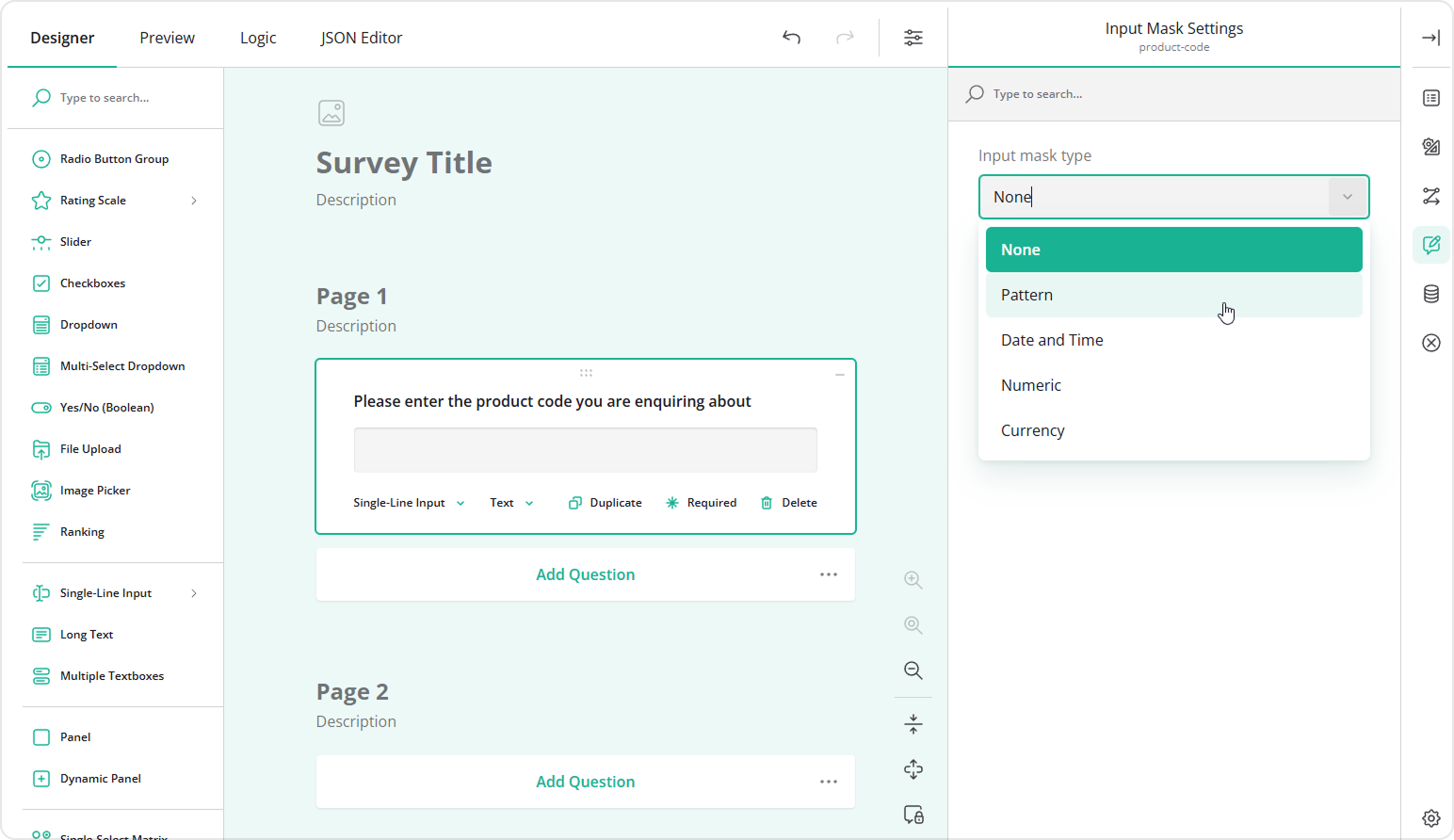1454x840 pixels.
Task: Toggle the page lock icon below the zoom controls
Action: tap(913, 814)
